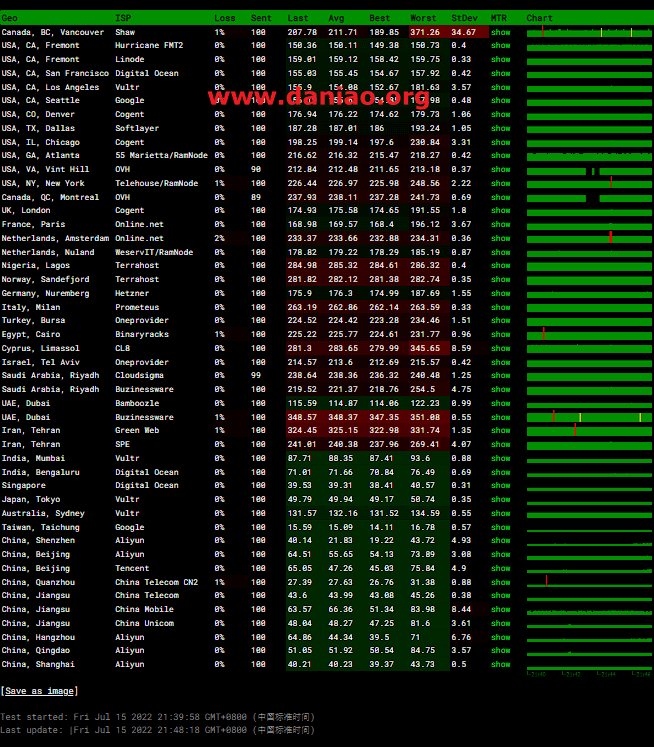Click the Quanzhou China Telecom CN2 chart
The width and height of the screenshot is (654, 747).
(x=589, y=582)
